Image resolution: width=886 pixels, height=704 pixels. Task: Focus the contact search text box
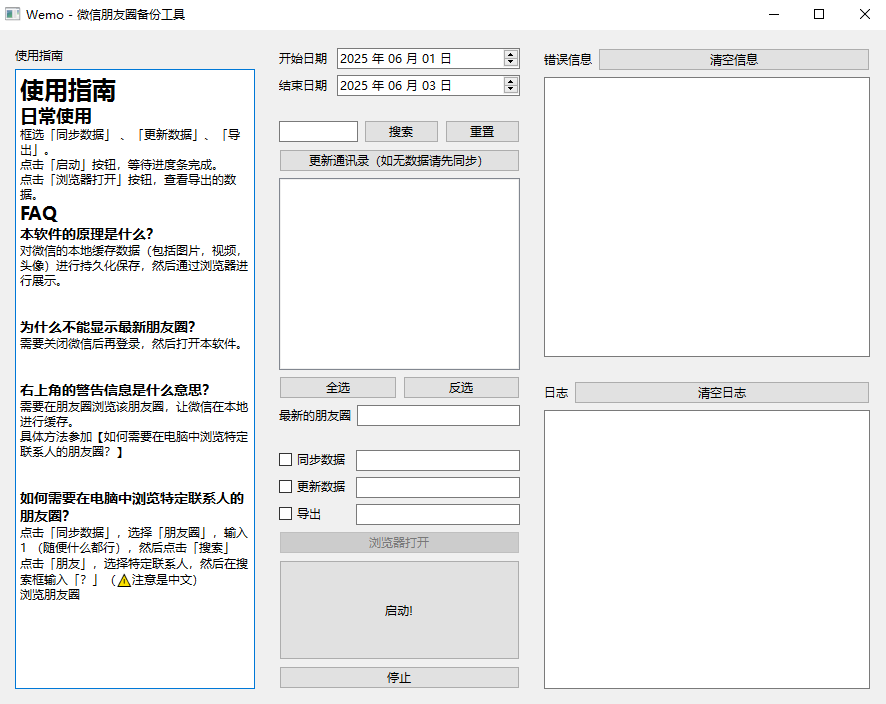318,132
